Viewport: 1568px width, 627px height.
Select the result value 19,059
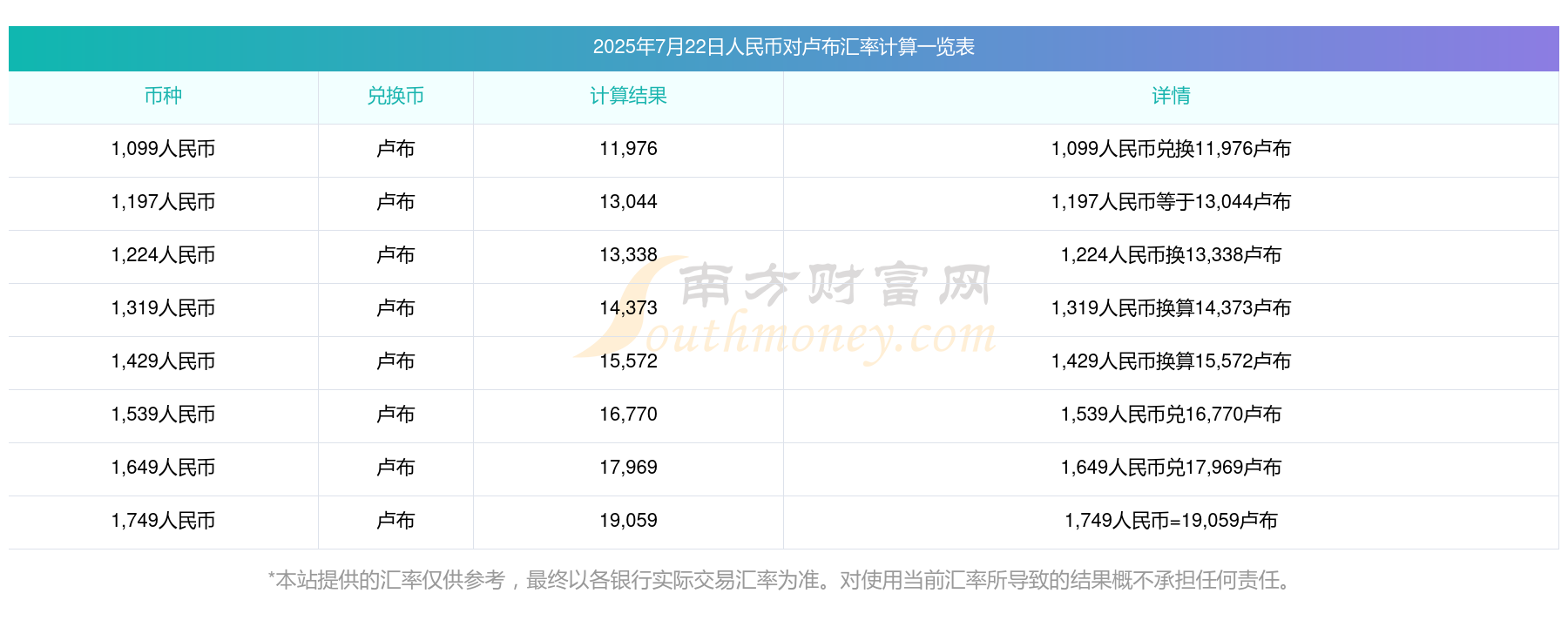click(x=628, y=521)
